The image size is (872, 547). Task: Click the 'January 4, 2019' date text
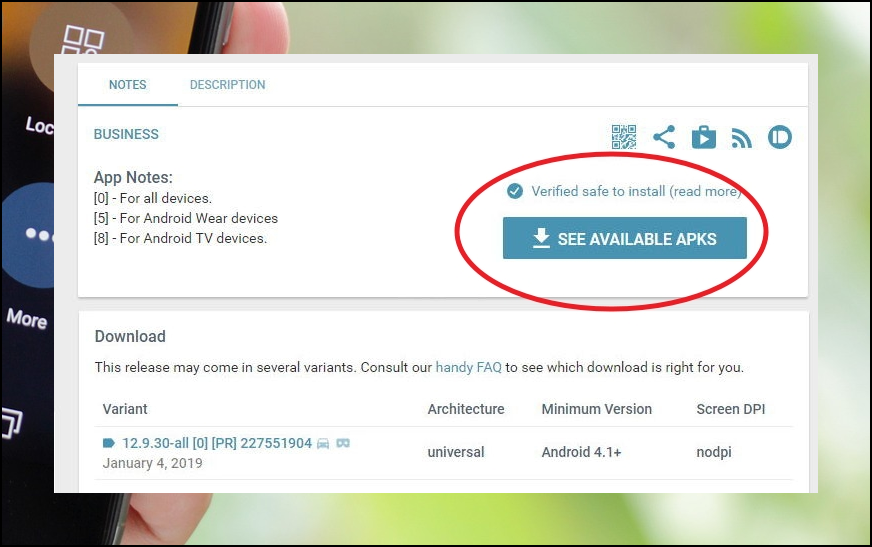point(152,463)
